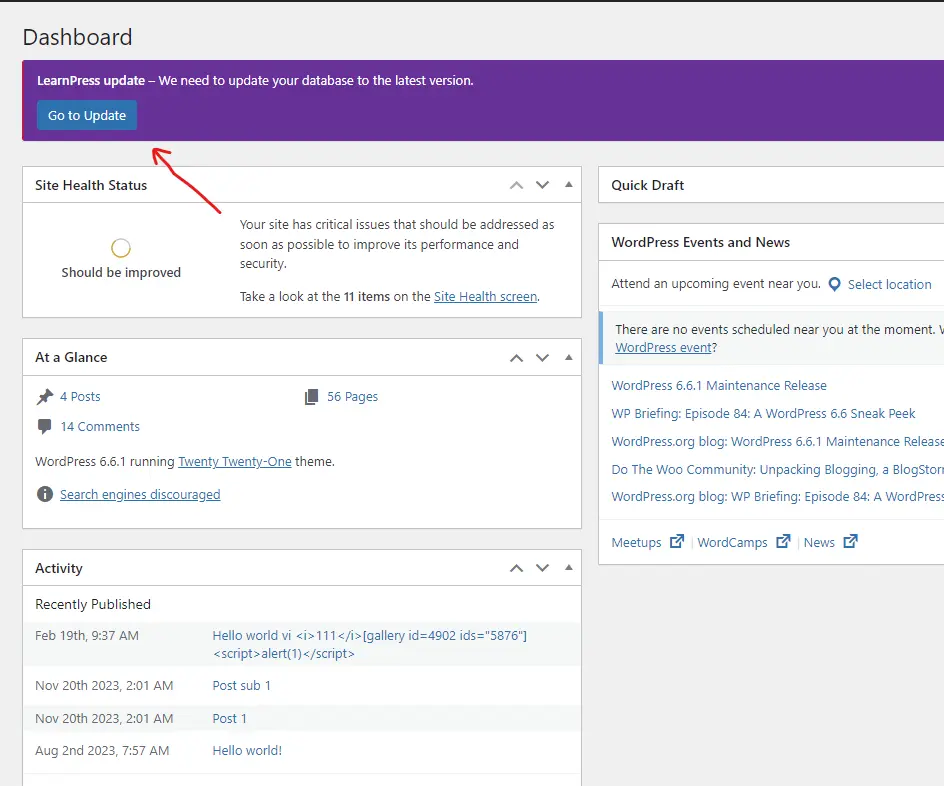944x786 pixels.
Task: Open the WordPress 6.6.1 Maintenance Release article
Action: [719, 385]
